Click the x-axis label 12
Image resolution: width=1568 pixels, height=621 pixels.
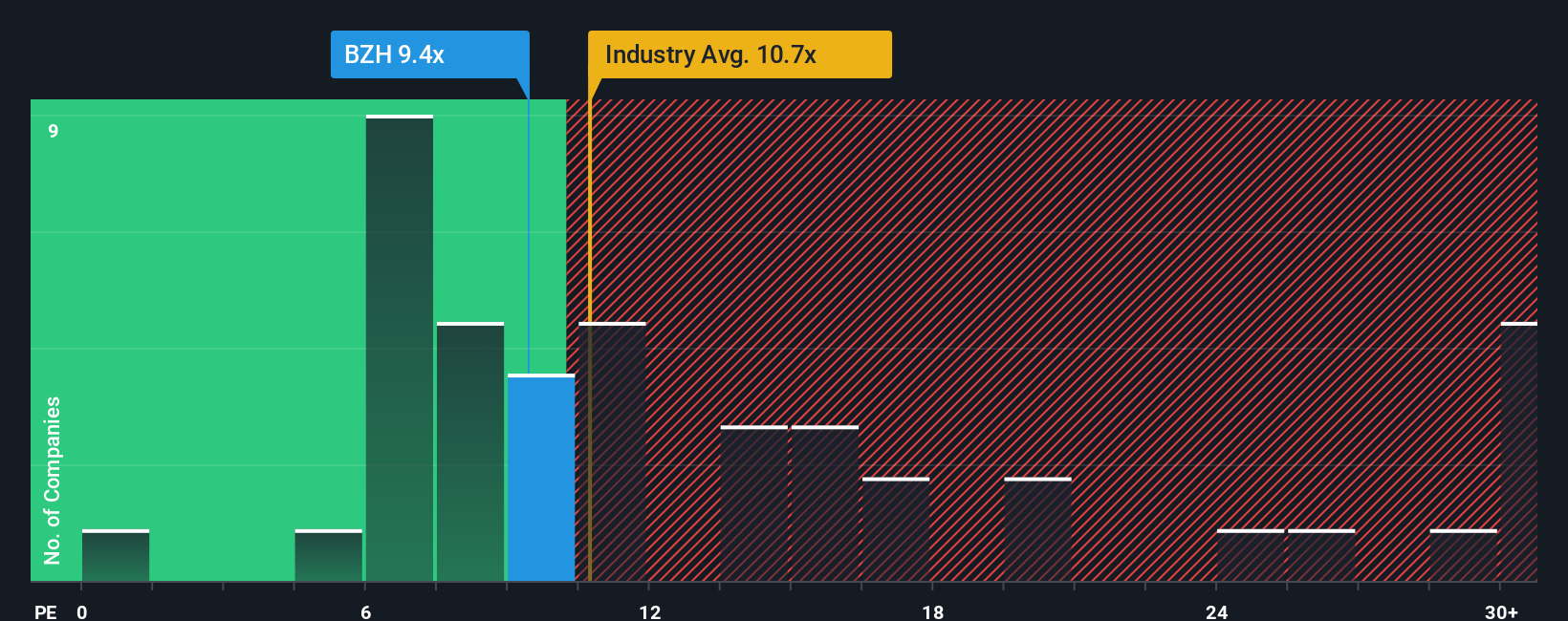tap(650, 611)
